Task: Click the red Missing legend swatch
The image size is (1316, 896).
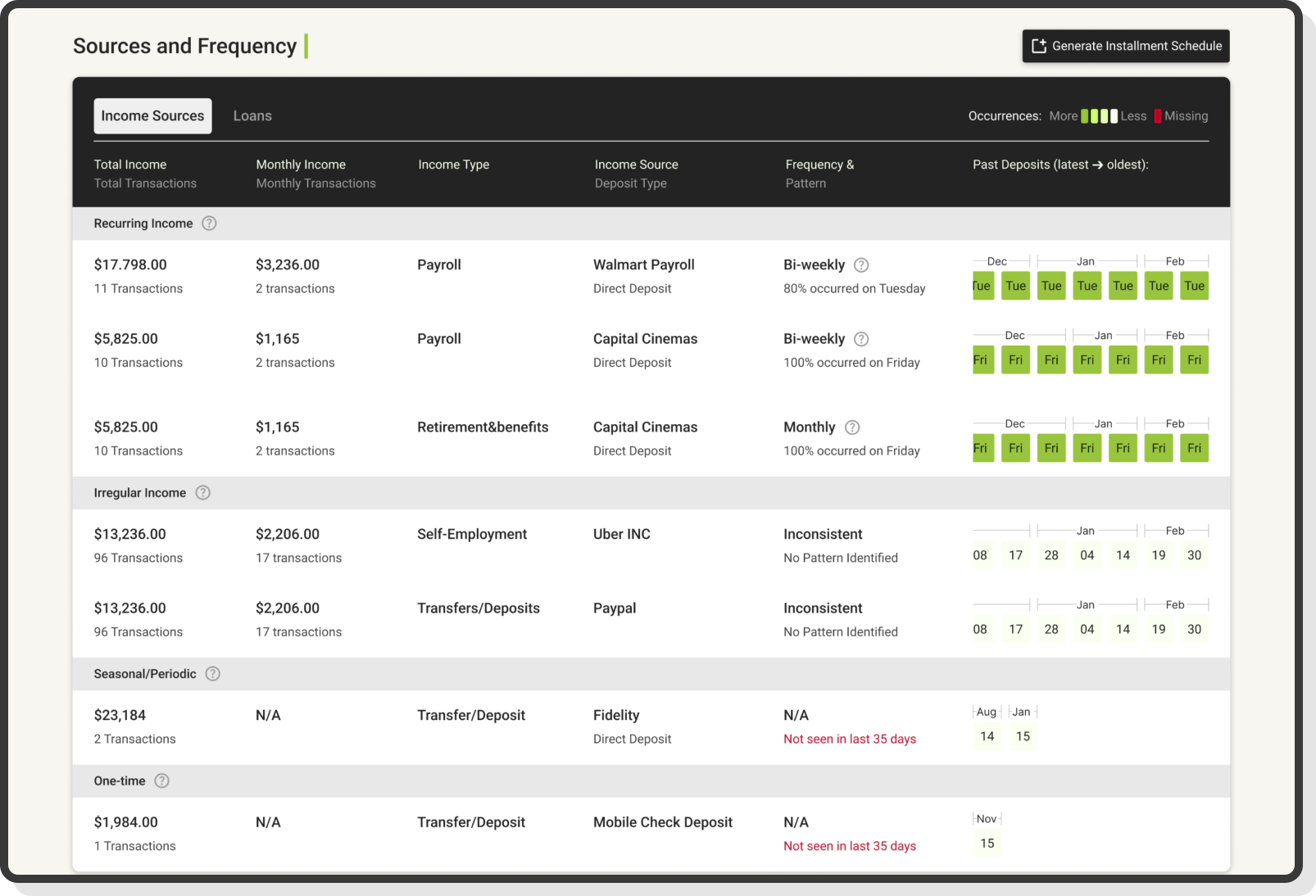Action: point(1158,116)
